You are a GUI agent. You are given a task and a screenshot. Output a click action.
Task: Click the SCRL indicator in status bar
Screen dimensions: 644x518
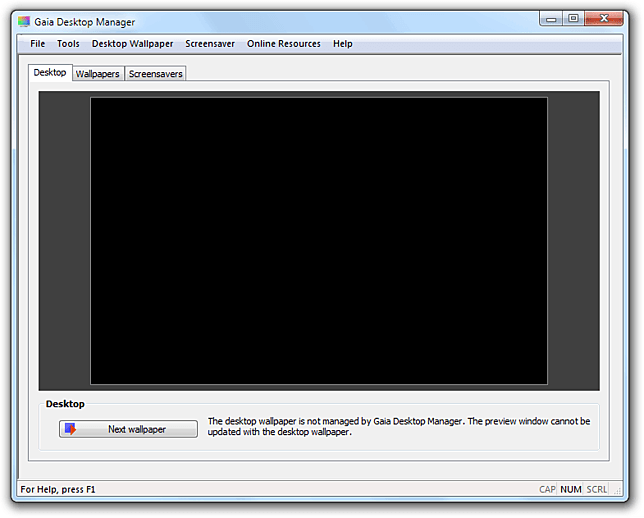click(x=597, y=490)
